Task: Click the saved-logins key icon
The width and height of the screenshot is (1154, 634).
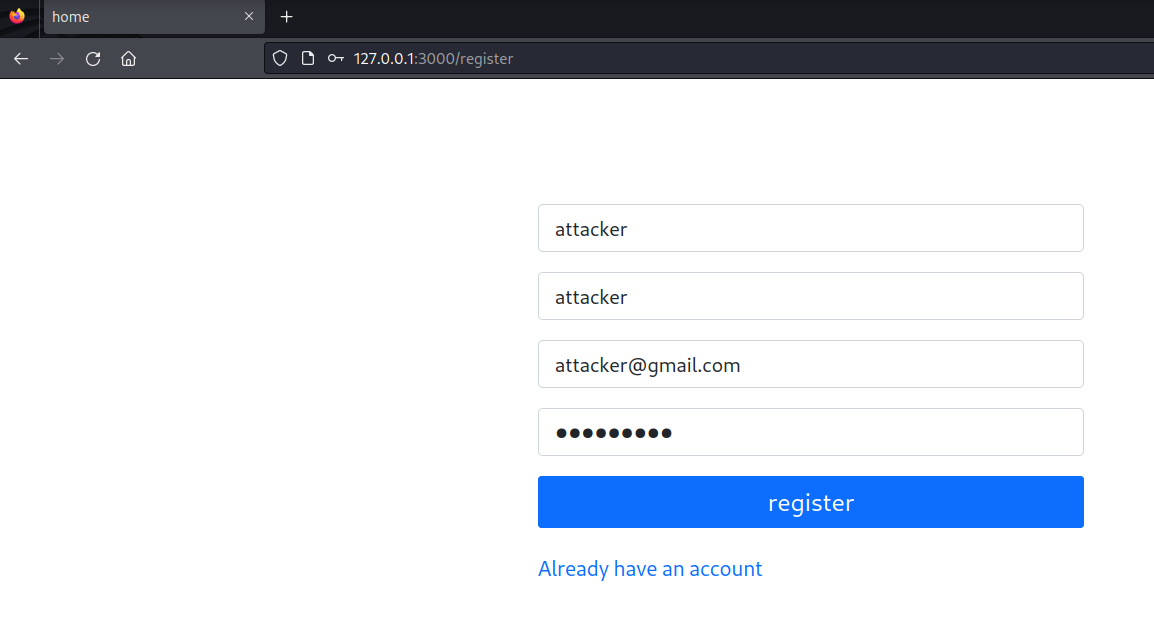Action: coord(336,58)
